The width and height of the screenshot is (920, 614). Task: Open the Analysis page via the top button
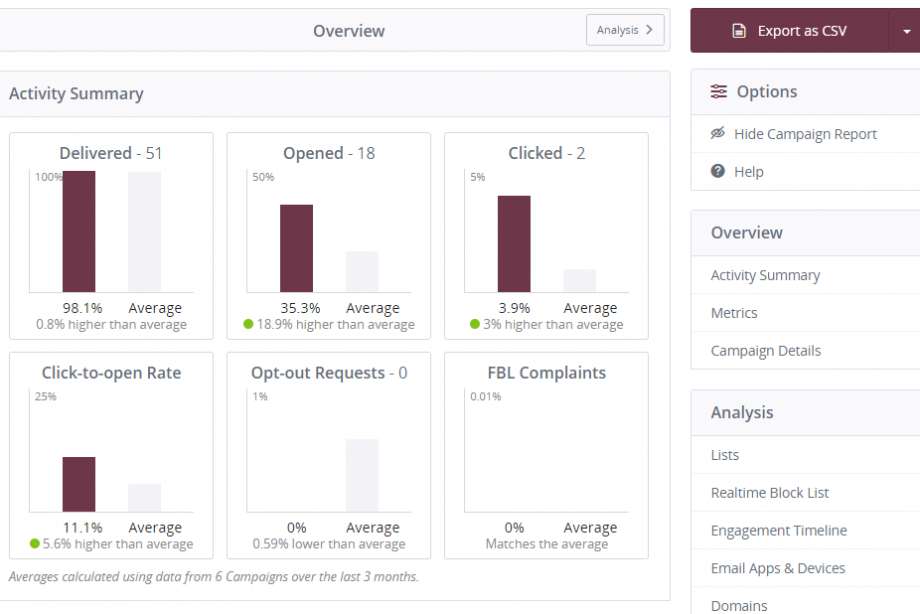pyautogui.click(x=624, y=30)
